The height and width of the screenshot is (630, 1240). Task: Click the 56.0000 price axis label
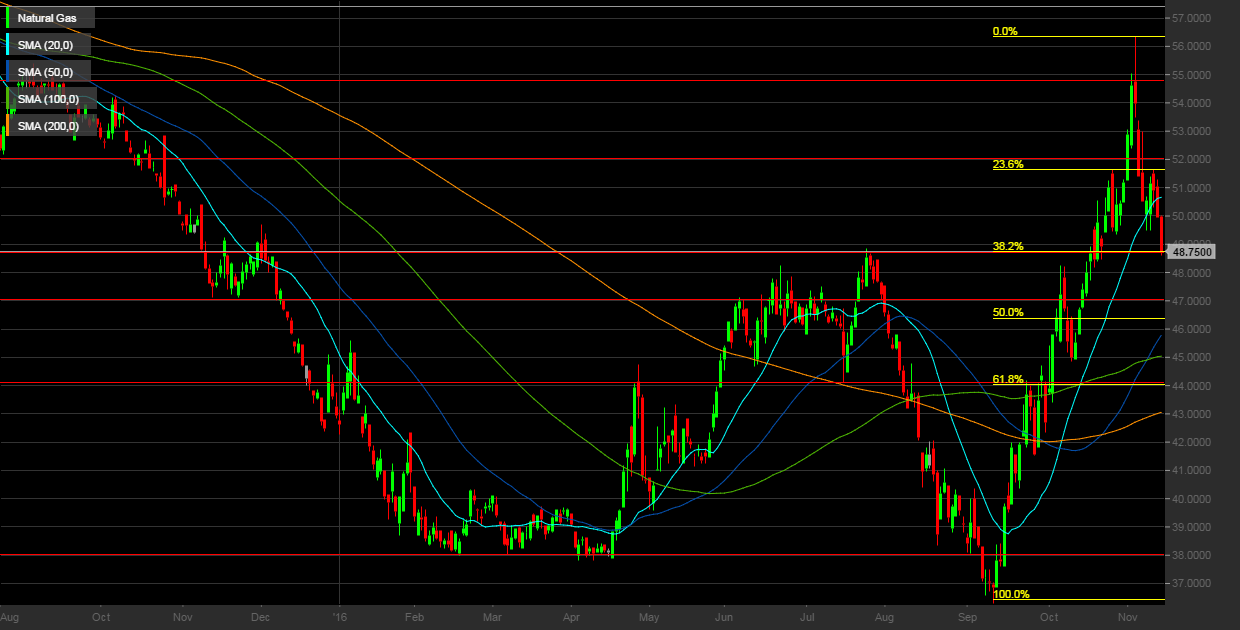(1192, 46)
